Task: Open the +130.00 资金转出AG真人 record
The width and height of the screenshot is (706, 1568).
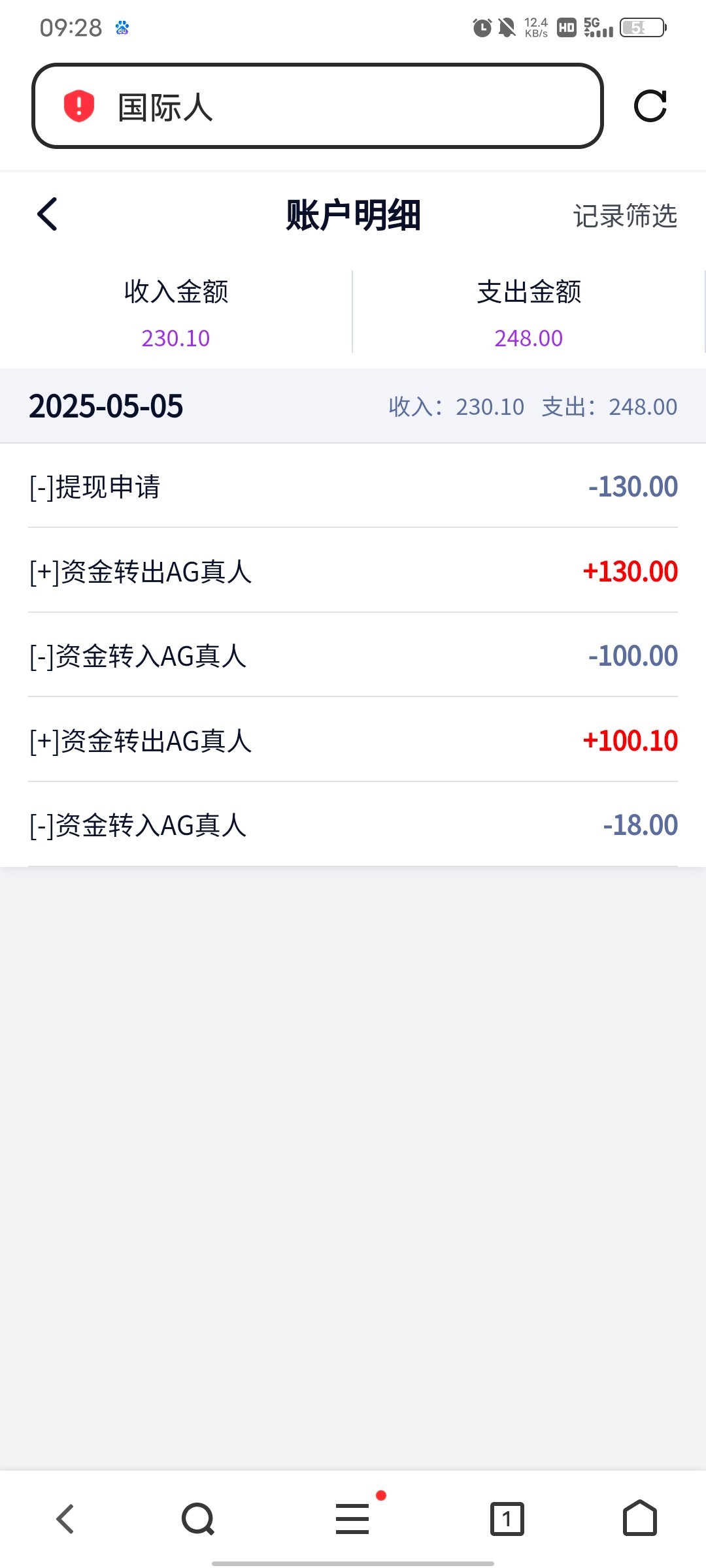Action: click(353, 572)
